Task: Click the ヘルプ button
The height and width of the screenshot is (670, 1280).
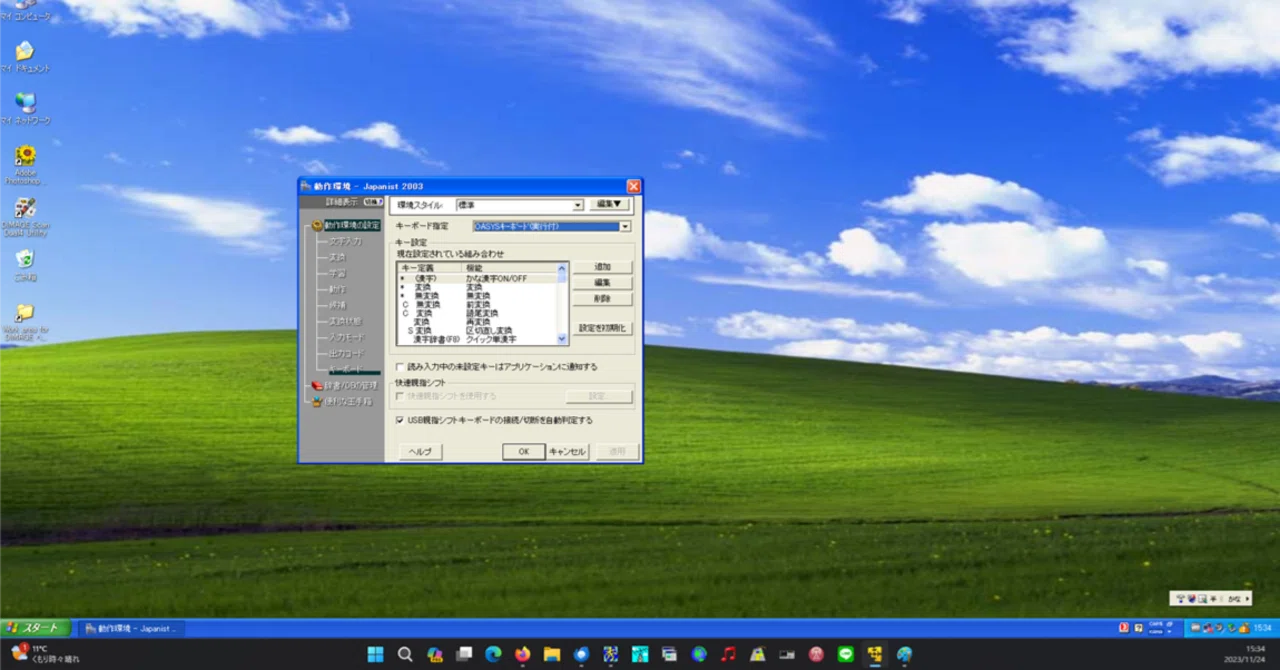Action: click(421, 452)
